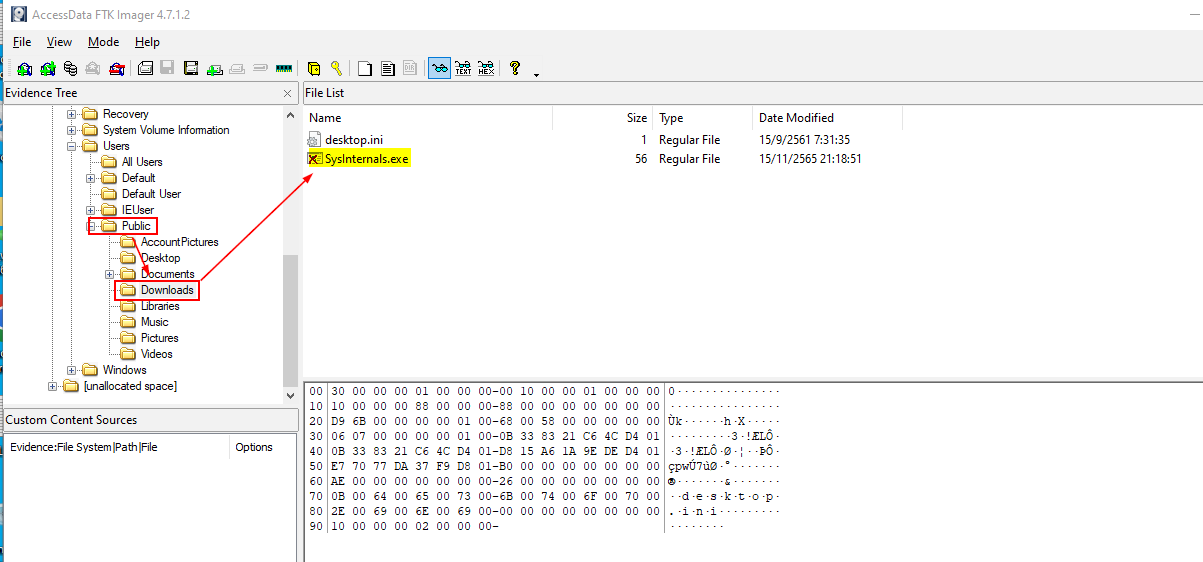Toggle automatic file view glasses icon
This screenshot has height=562, width=1203.
point(439,69)
